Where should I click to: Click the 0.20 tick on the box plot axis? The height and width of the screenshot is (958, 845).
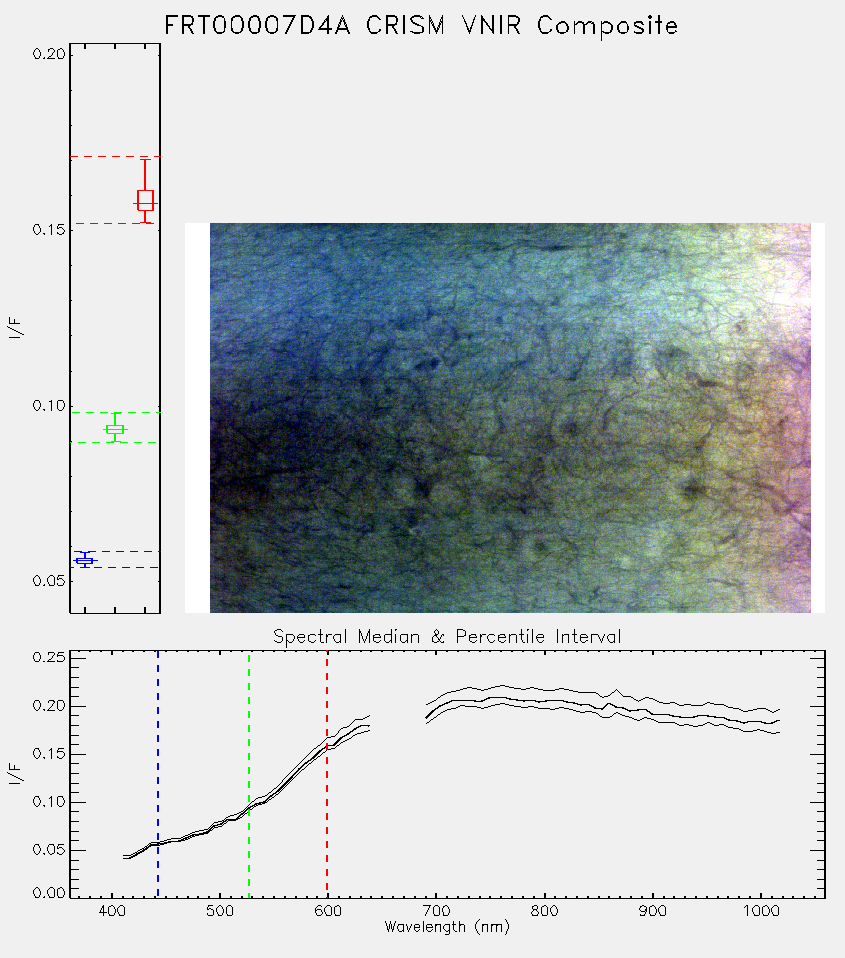click(49, 54)
